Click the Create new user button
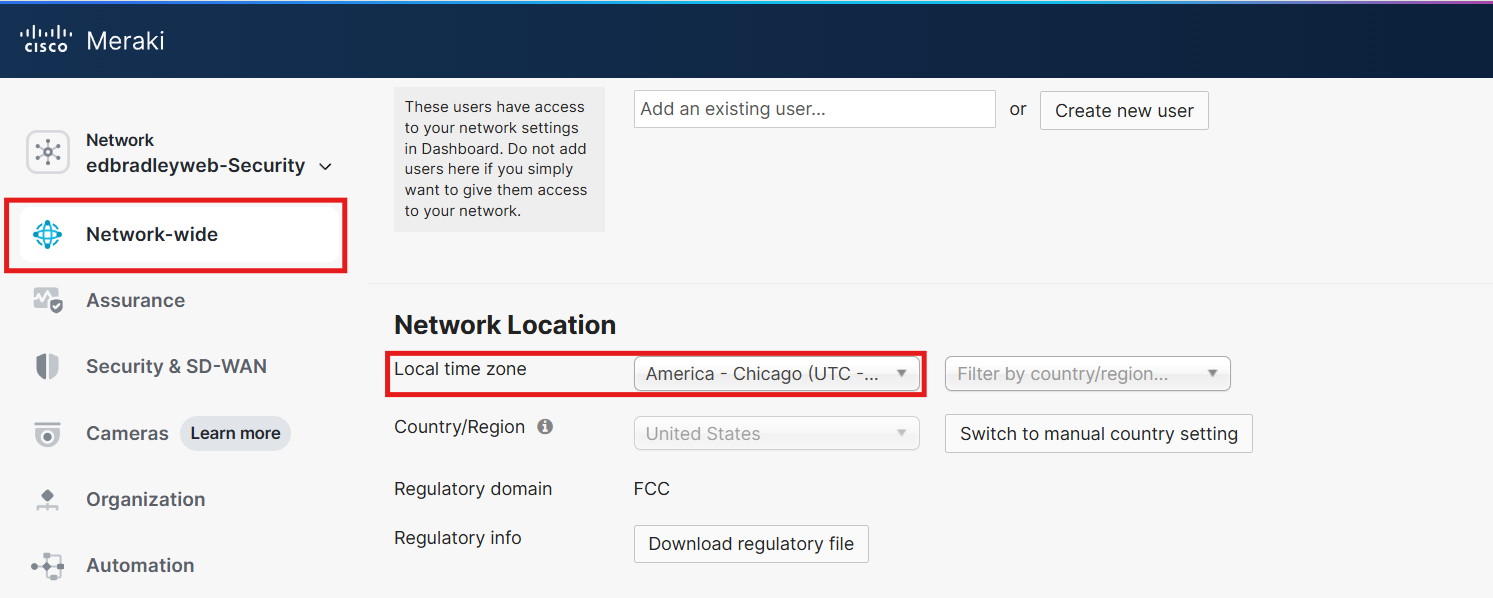1493x598 pixels. (1123, 110)
